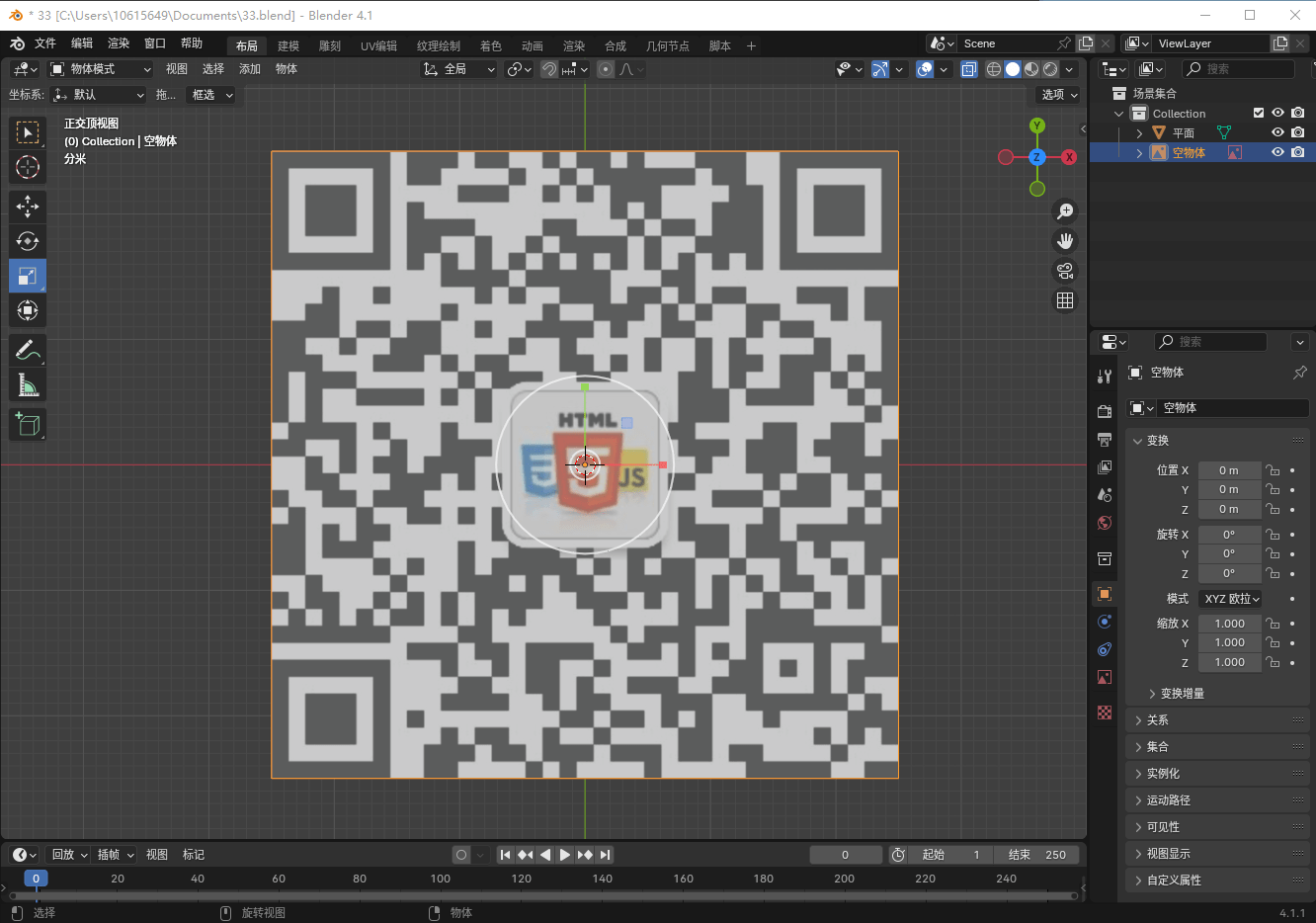Open the 添加 menu in viewport header

coord(250,69)
